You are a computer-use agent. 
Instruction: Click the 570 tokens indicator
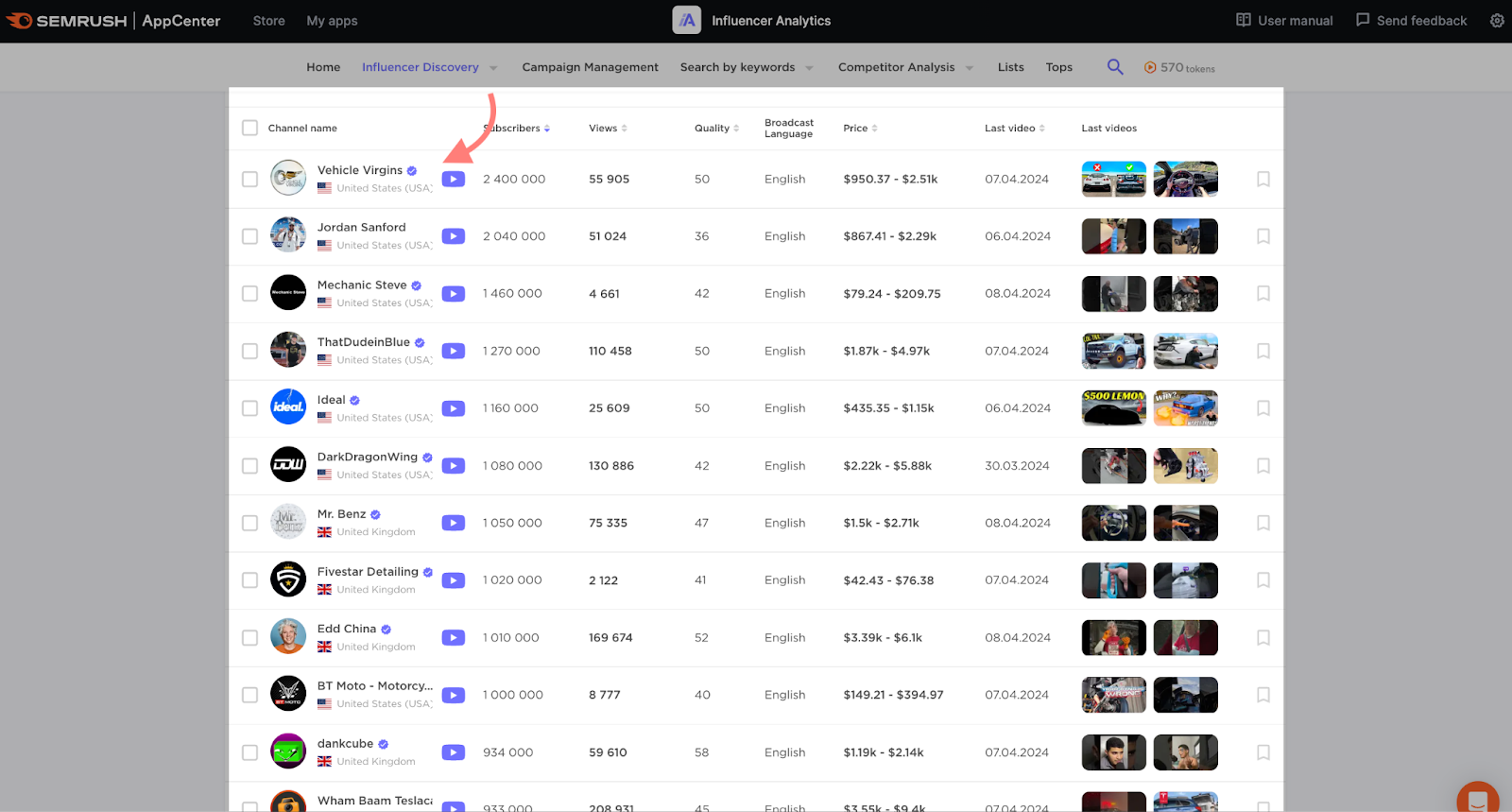1179,68
